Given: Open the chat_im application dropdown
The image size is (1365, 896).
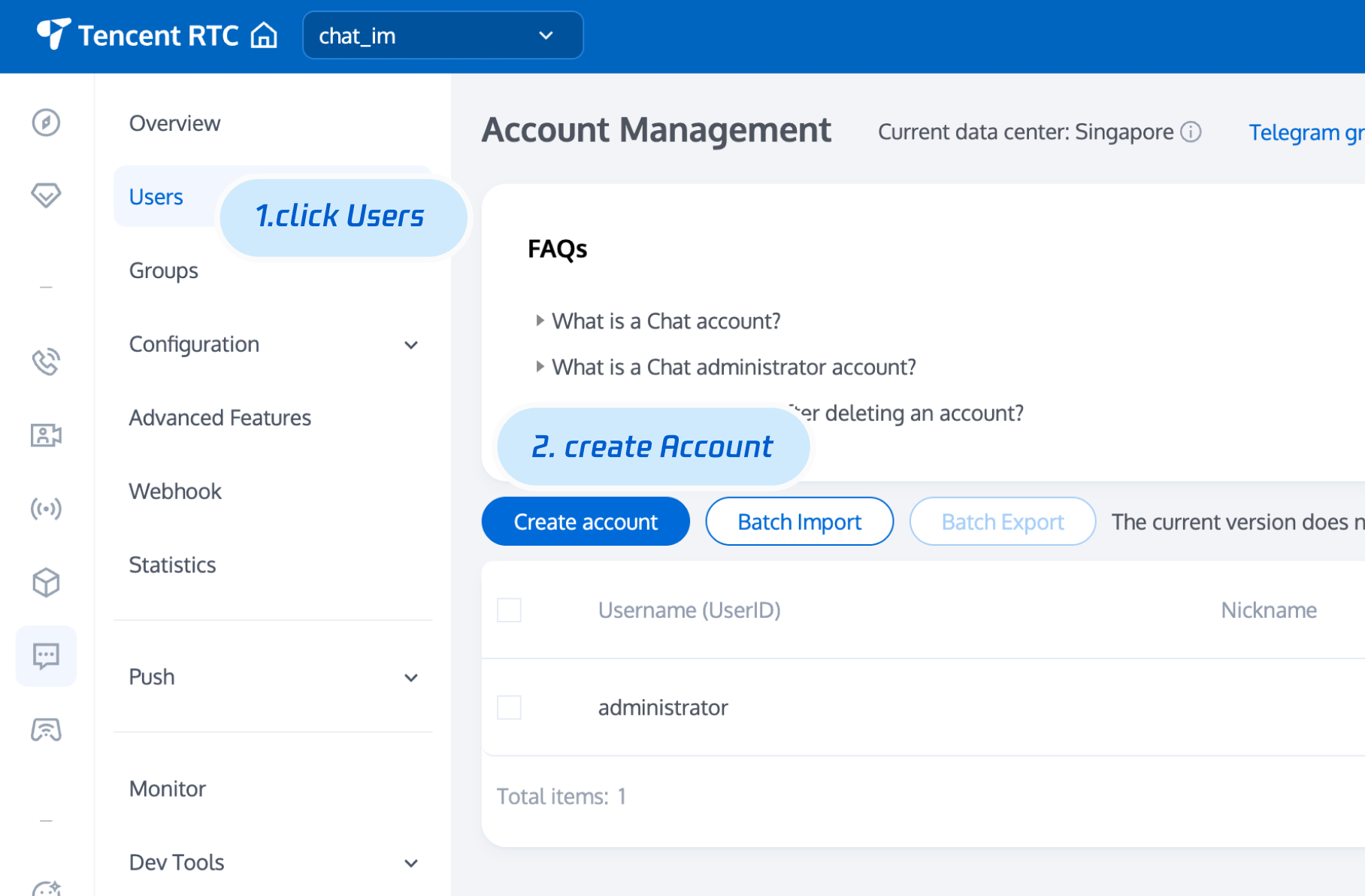Looking at the screenshot, I should (442, 35).
